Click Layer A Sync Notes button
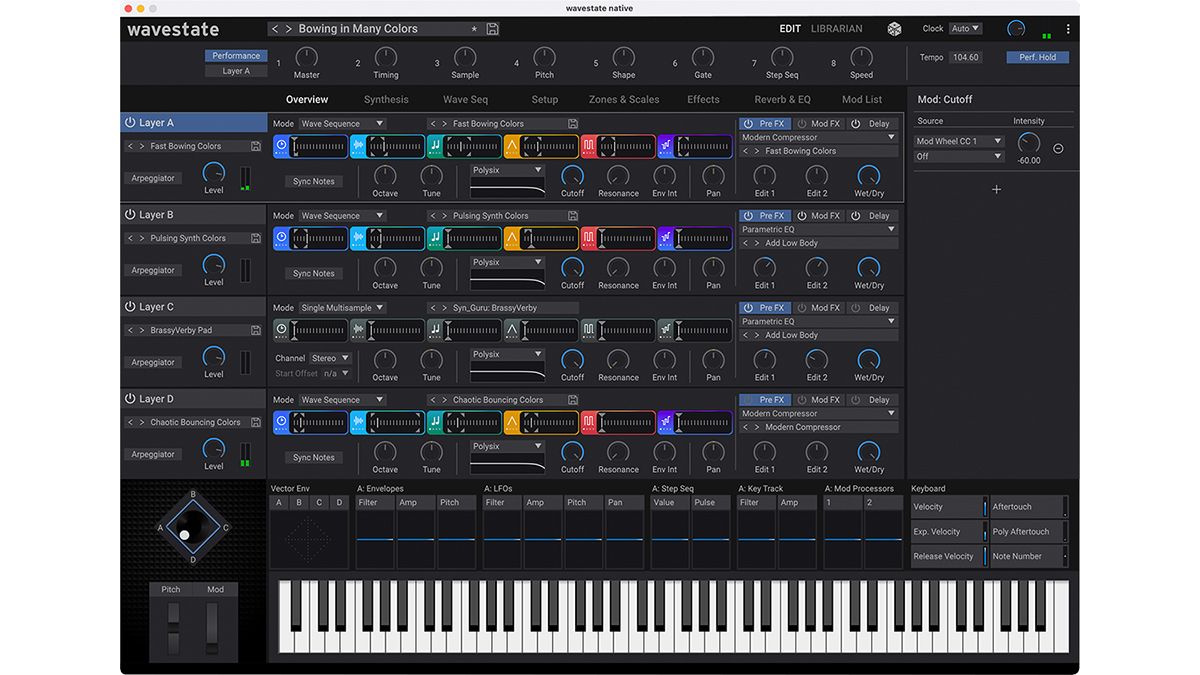Image resolution: width=1200 pixels, height=675 pixels. coord(314,181)
